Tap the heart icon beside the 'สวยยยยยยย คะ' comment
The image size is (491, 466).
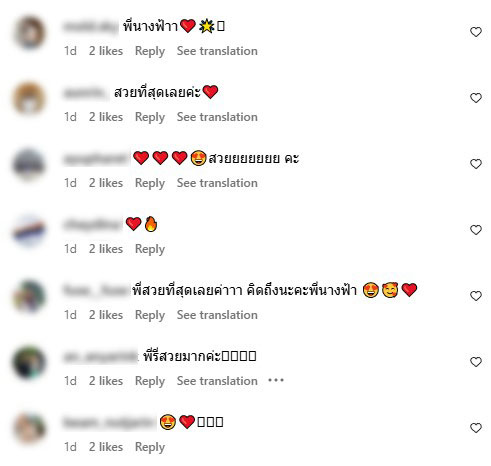[x=476, y=164]
